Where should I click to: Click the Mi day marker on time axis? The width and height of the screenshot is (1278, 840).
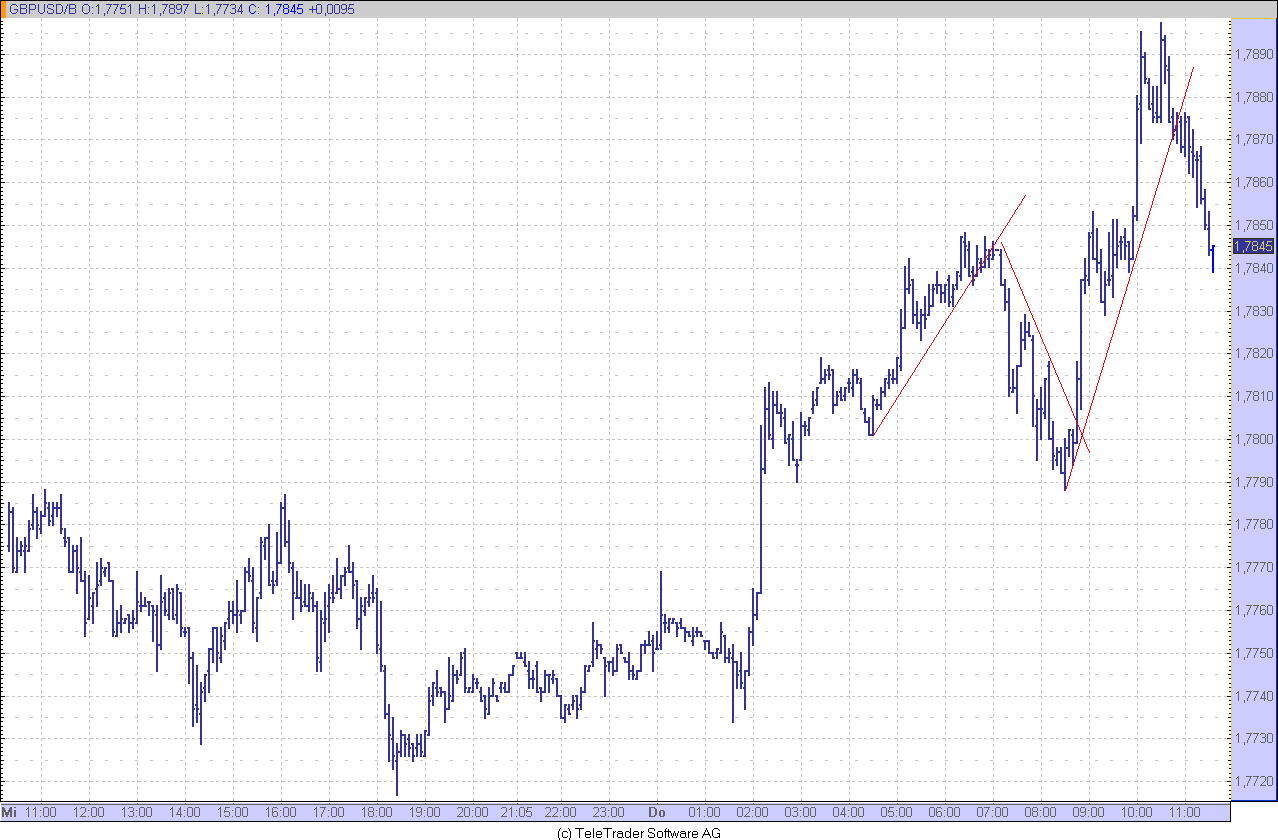10,811
